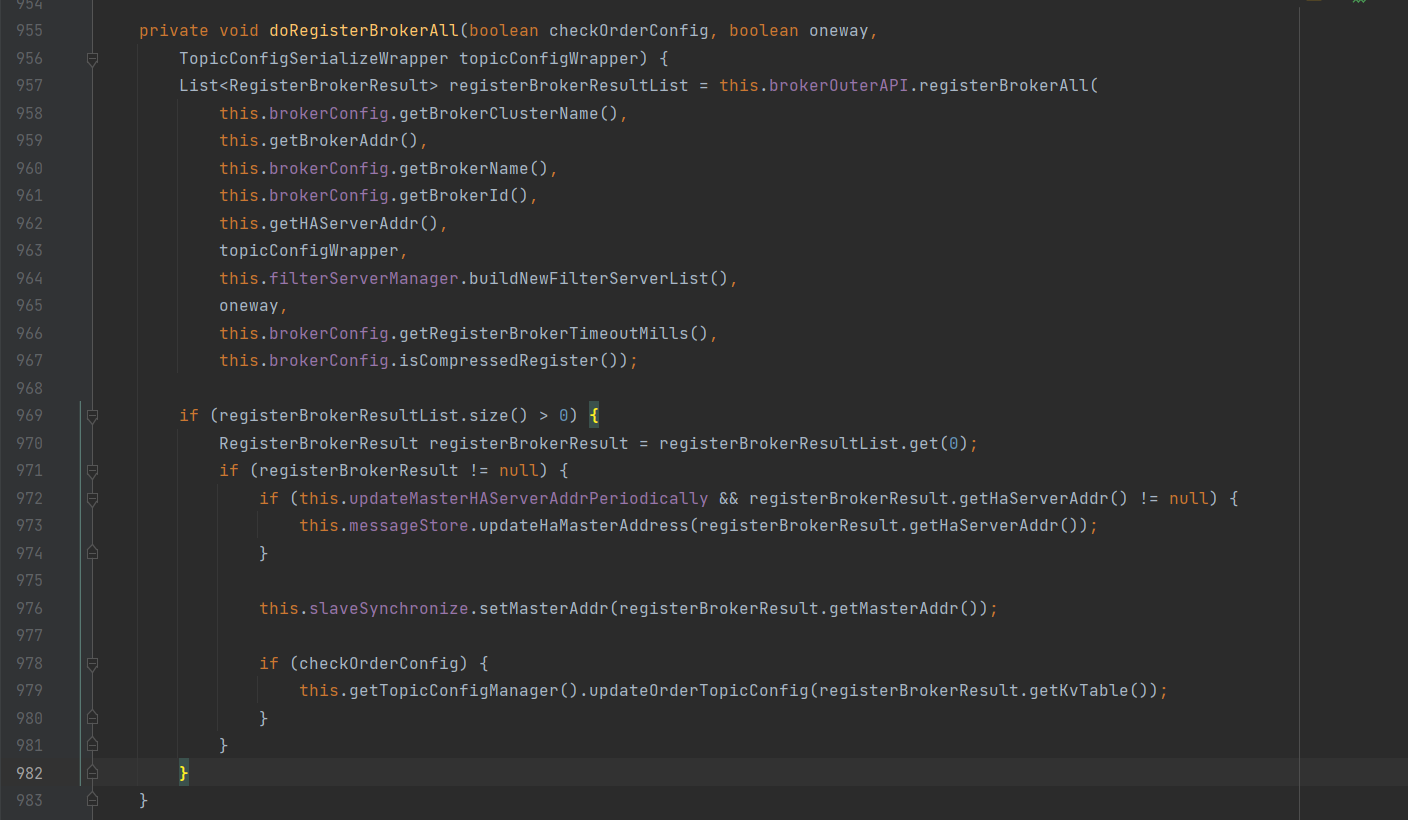Image resolution: width=1408 pixels, height=820 pixels.
Task: Click method fold end marker on line 983
Action: (x=92, y=800)
